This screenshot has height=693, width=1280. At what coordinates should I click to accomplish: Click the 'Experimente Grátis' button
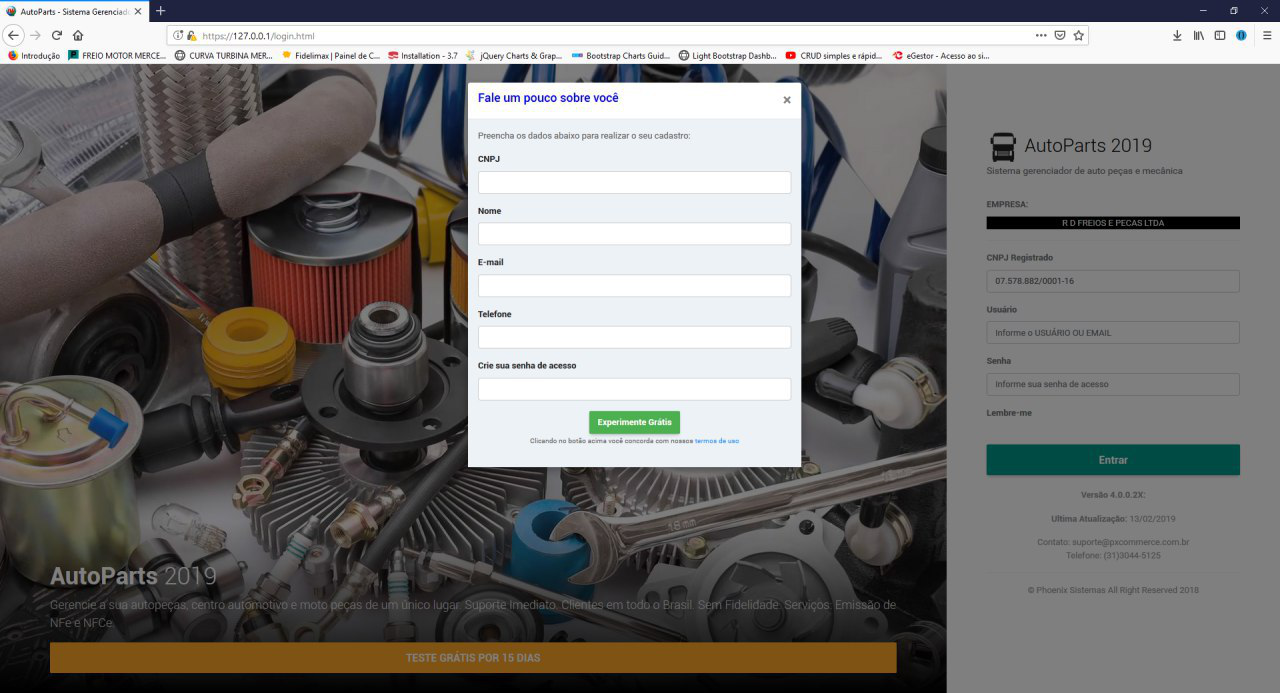[634, 422]
